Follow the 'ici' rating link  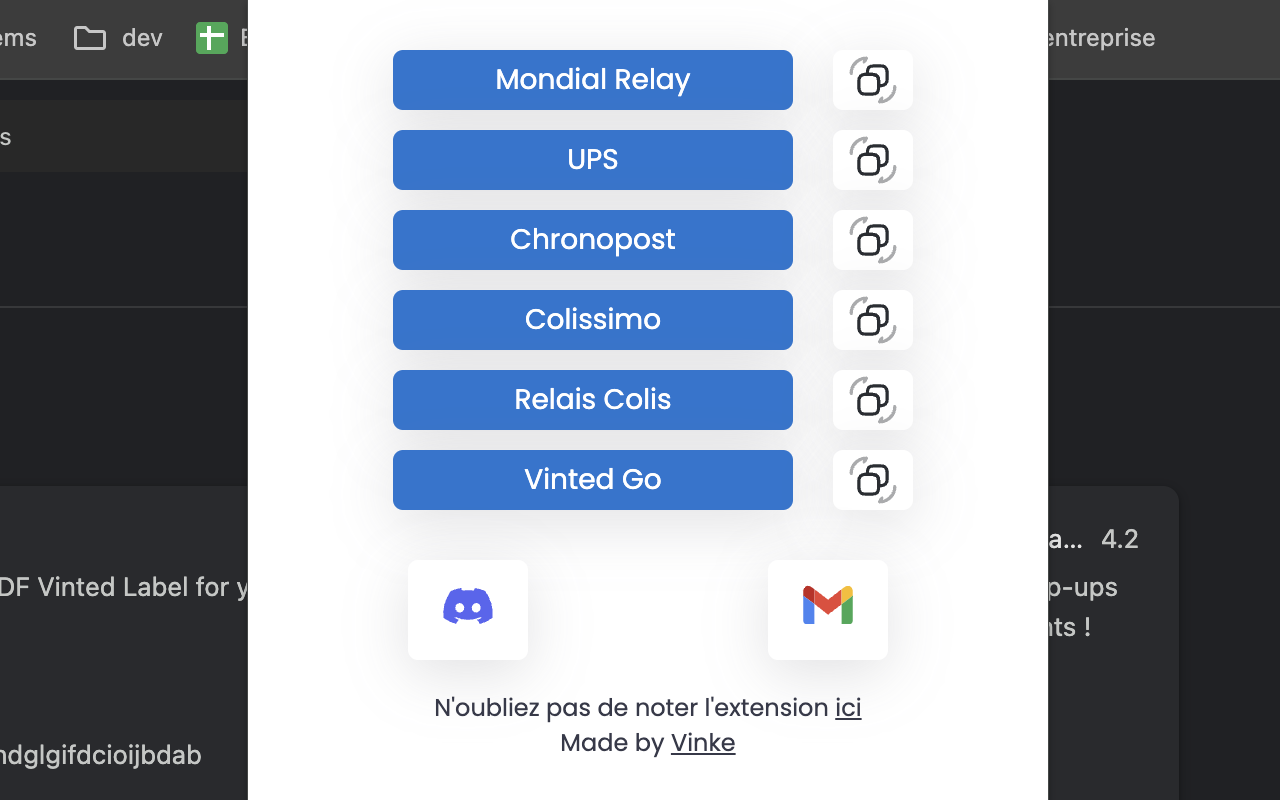[848, 708]
